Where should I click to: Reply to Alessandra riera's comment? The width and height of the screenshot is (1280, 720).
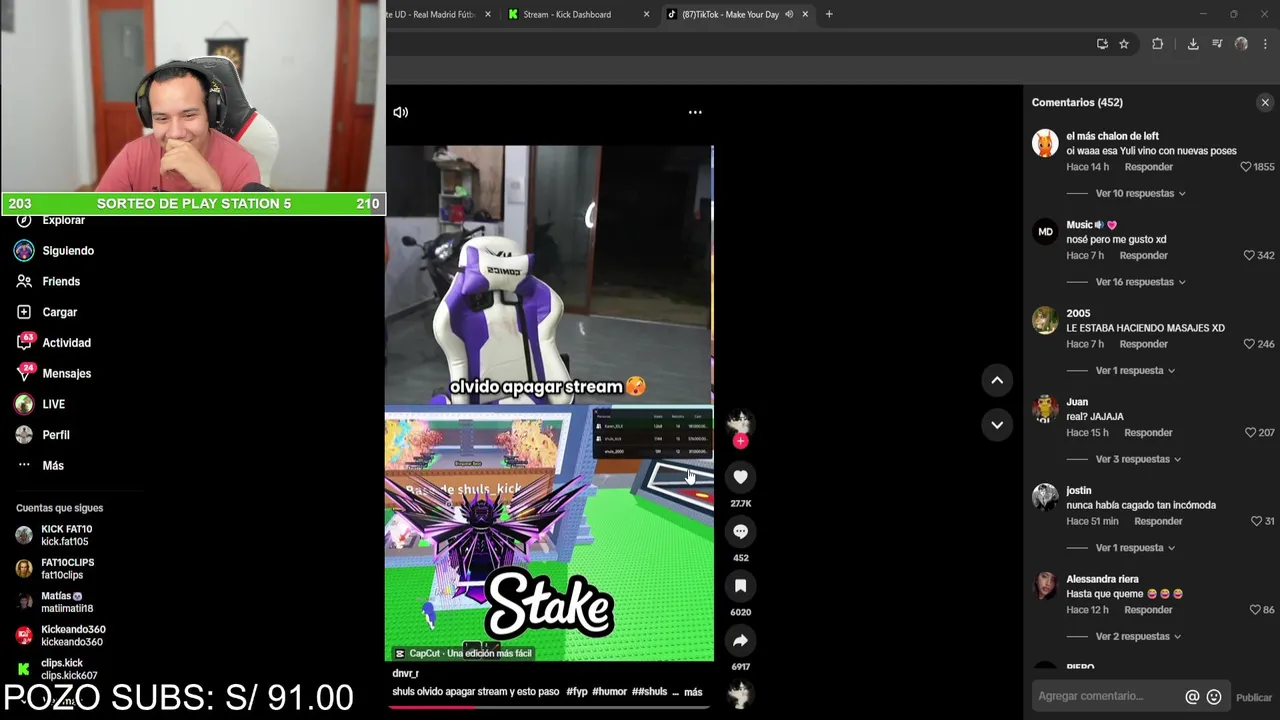[x=1148, y=610]
